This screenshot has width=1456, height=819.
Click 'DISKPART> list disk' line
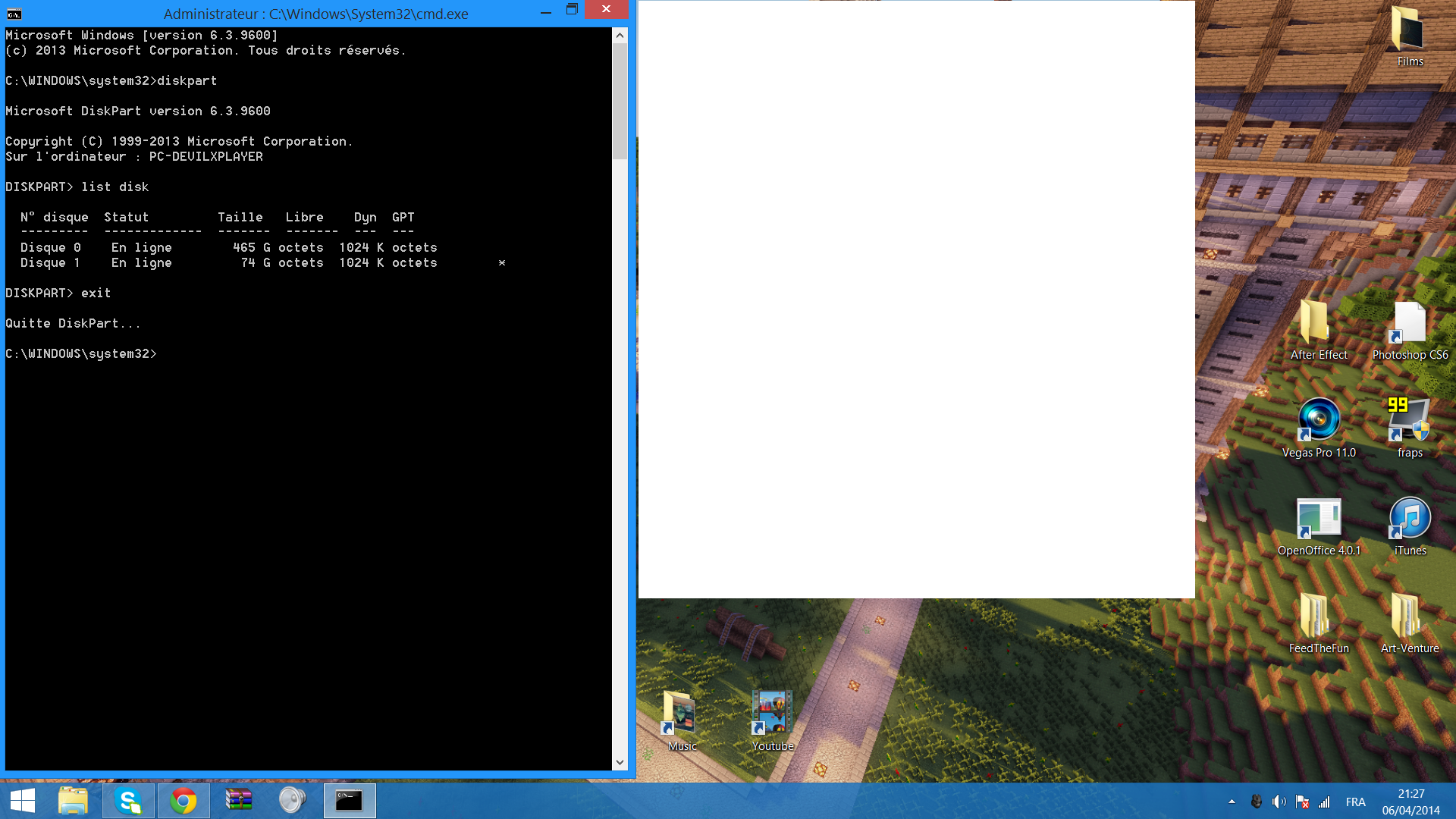click(77, 187)
